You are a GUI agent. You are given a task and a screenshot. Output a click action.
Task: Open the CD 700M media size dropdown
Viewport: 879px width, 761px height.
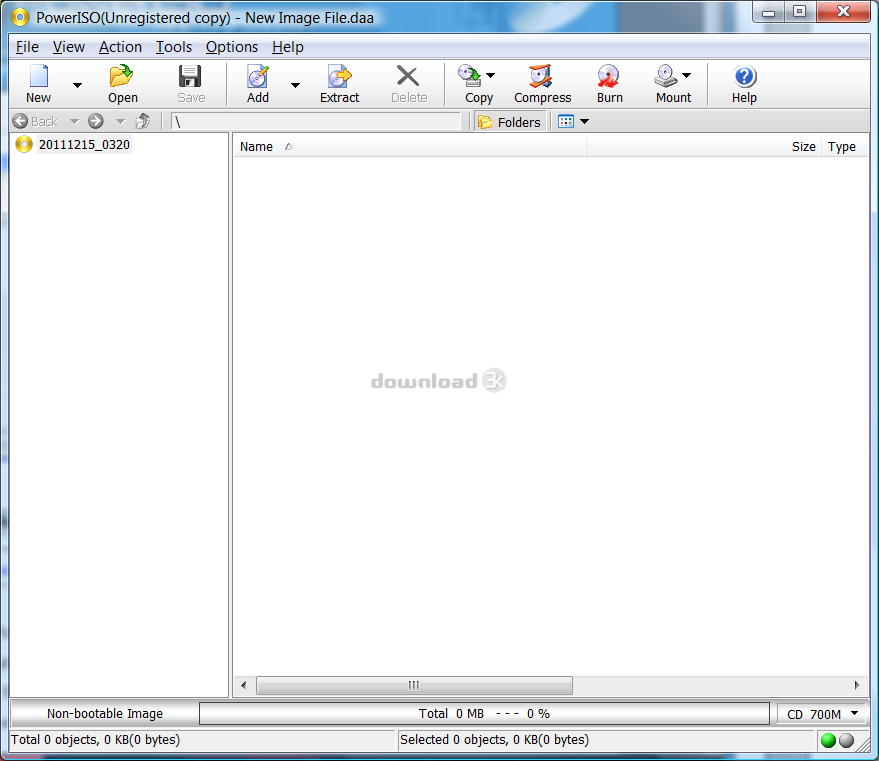(823, 714)
